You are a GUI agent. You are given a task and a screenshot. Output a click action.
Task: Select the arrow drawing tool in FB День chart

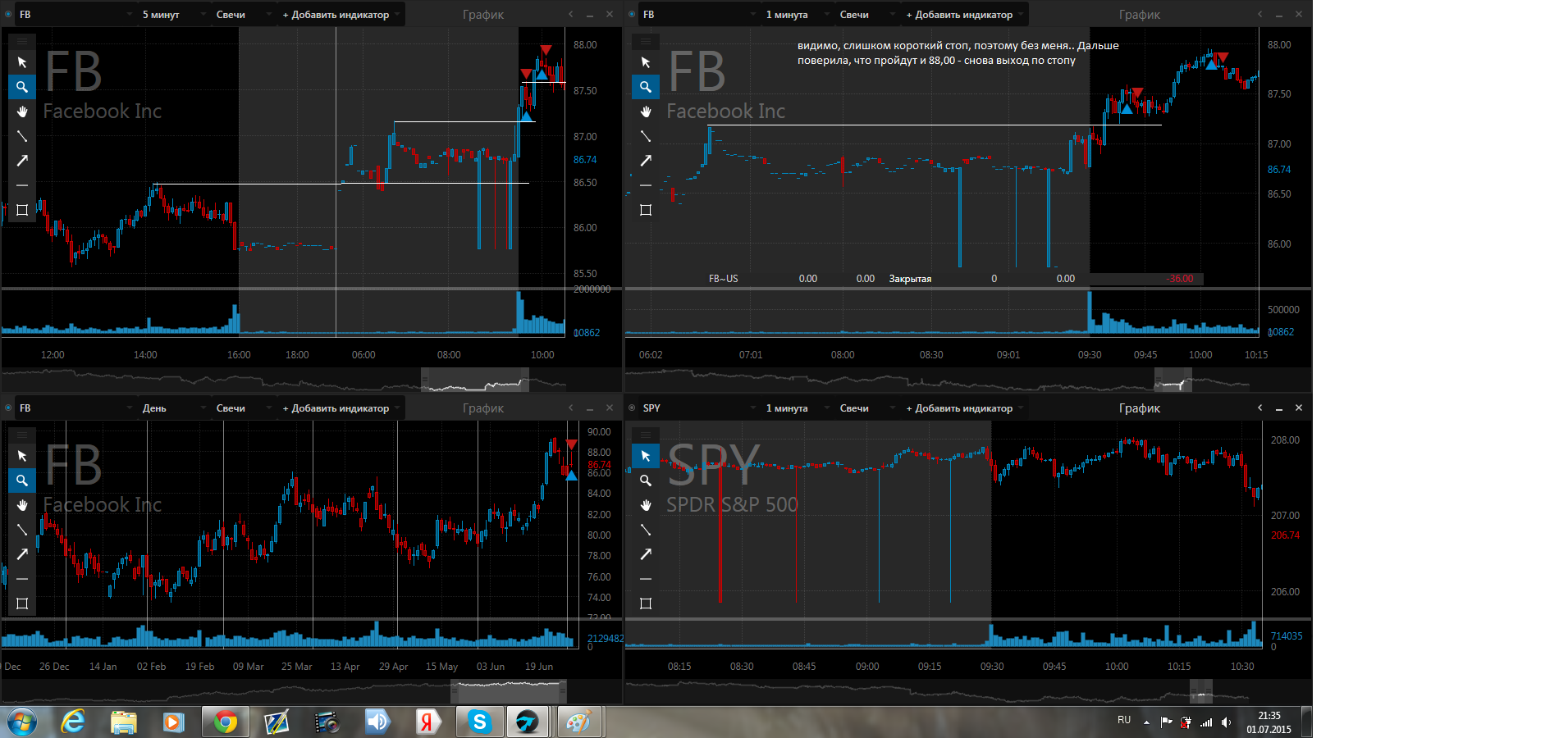click(x=22, y=554)
